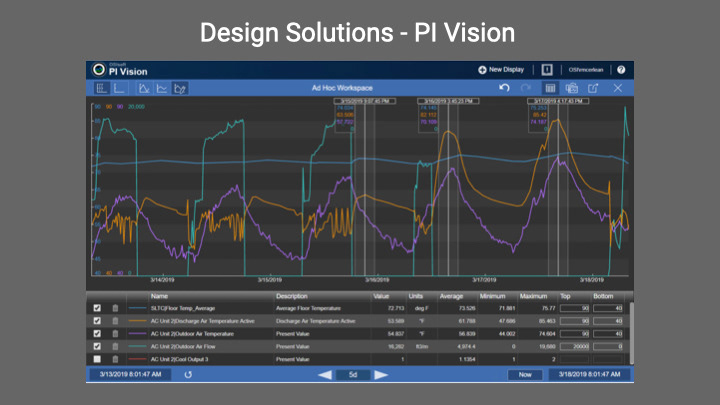Select the 3/17/2019 cursor timestamp flag
This screenshot has height=405, width=720.
coord(558,101)
